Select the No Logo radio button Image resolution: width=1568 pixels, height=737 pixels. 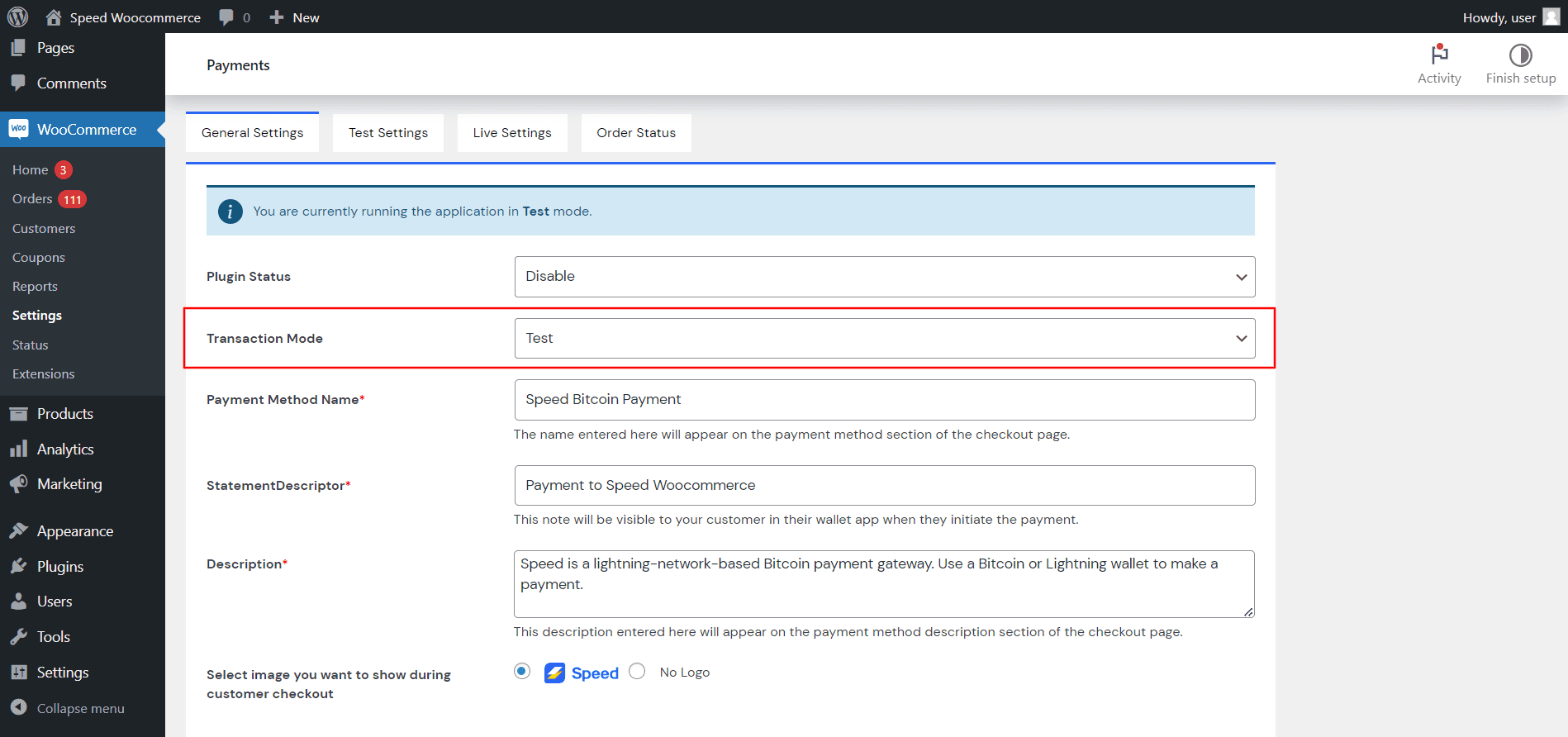click(637, 671)
